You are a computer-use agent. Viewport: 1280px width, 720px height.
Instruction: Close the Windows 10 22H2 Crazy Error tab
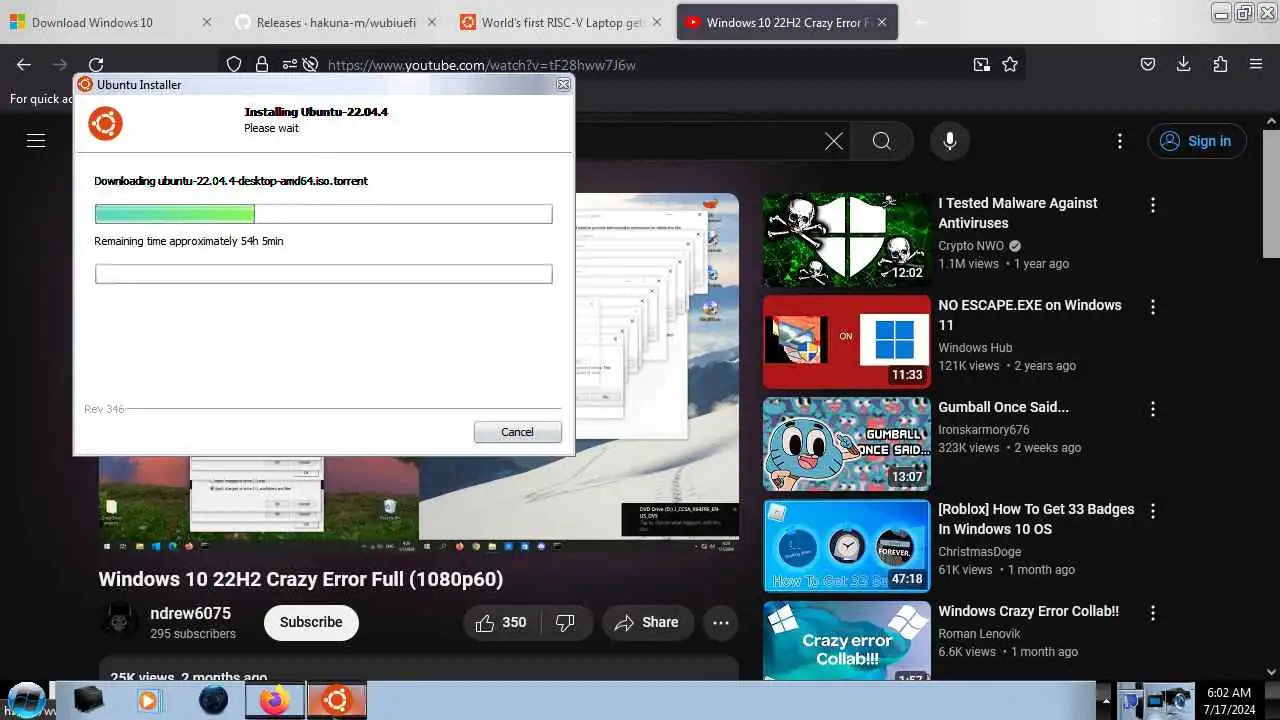click(x=881, y=22)
